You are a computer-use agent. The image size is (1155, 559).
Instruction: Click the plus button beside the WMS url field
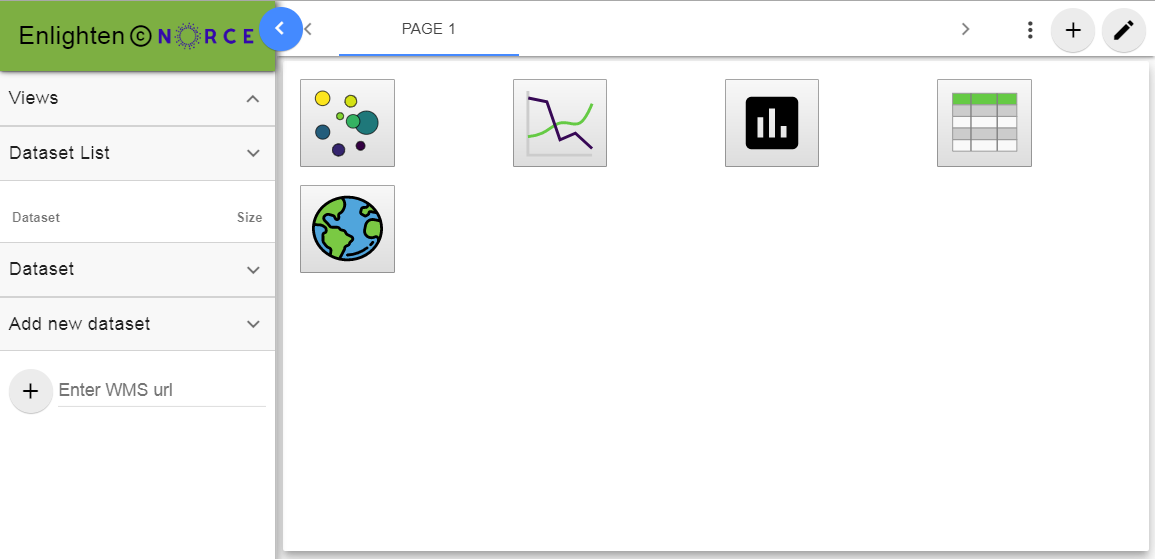[x=30, y=391]
